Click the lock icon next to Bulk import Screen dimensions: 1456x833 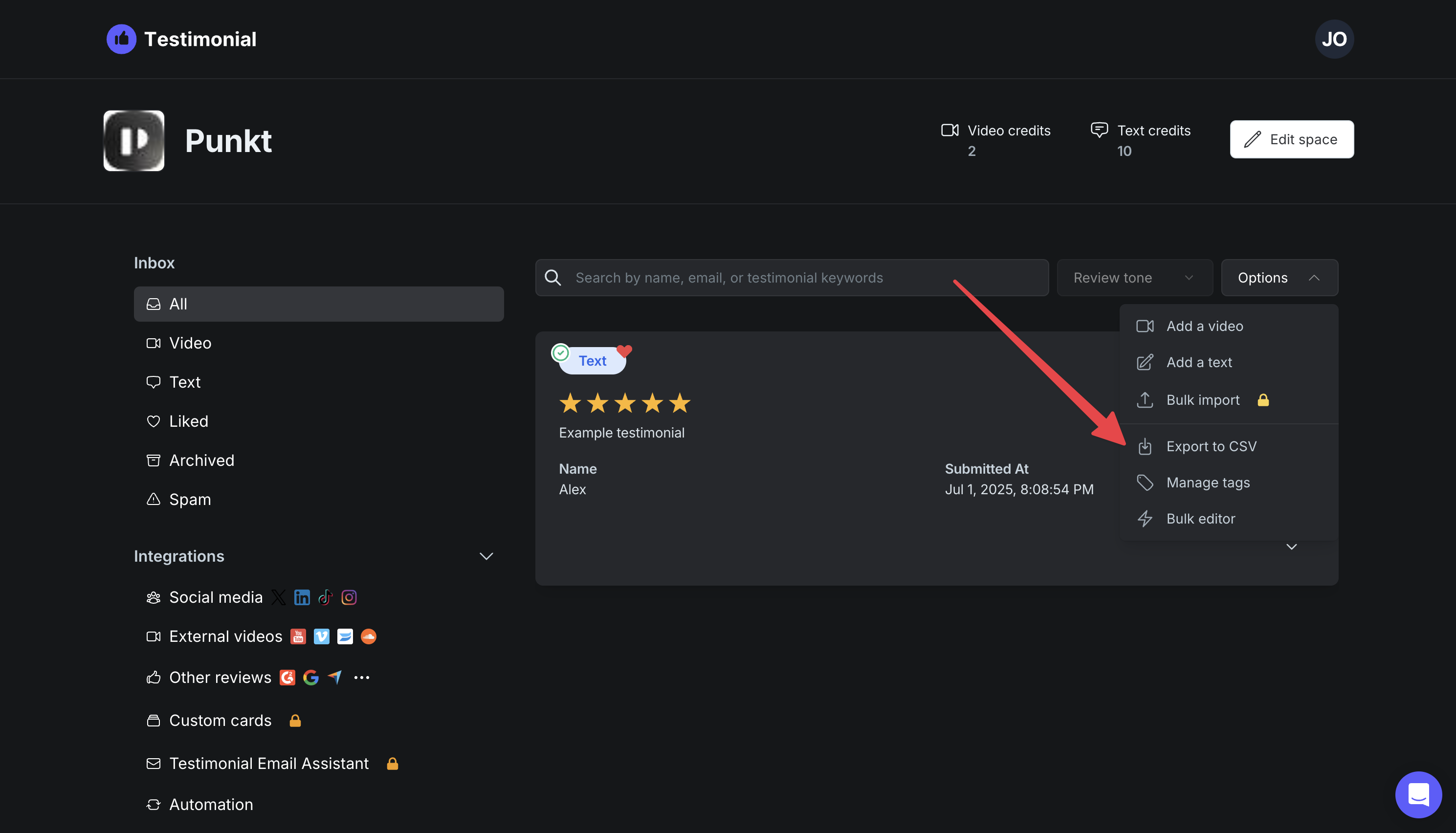click(1263, 400)
